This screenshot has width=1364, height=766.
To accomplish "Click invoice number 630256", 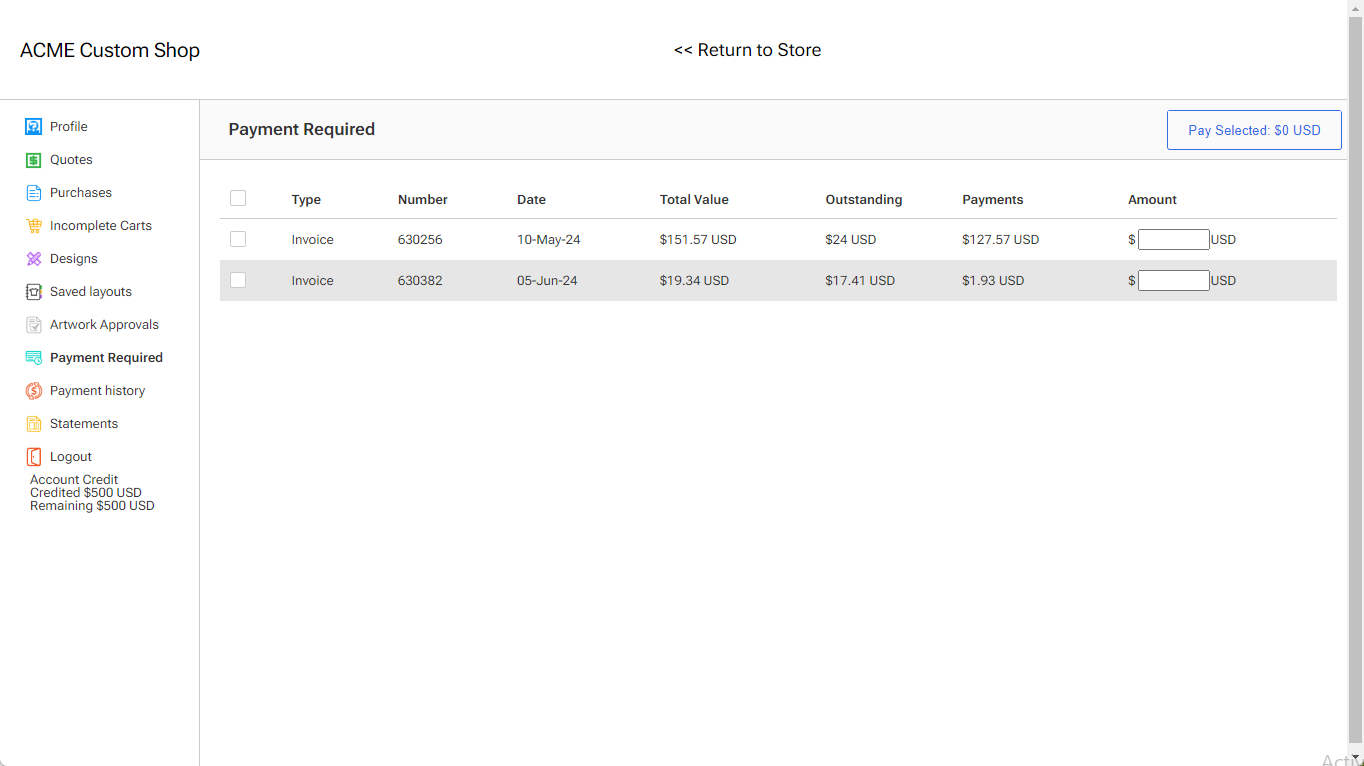I will 420,240.
